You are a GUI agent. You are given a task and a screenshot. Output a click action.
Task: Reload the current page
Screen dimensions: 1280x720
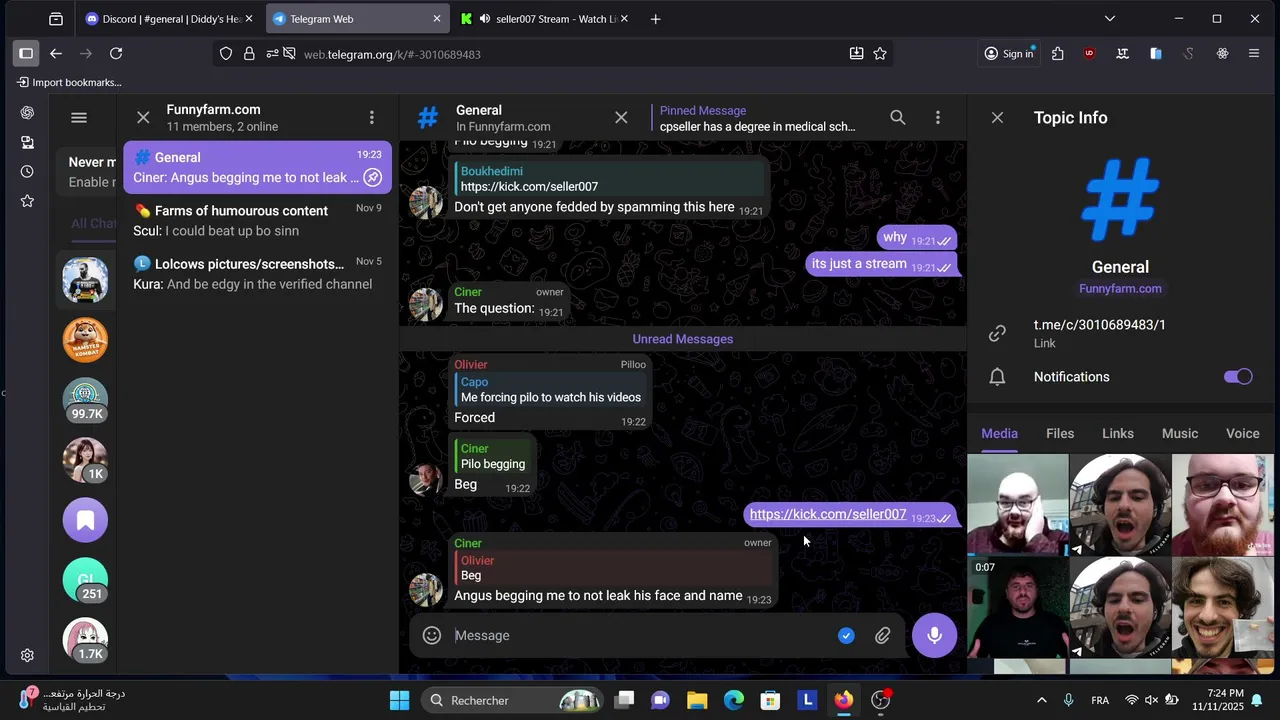[116, 54]
